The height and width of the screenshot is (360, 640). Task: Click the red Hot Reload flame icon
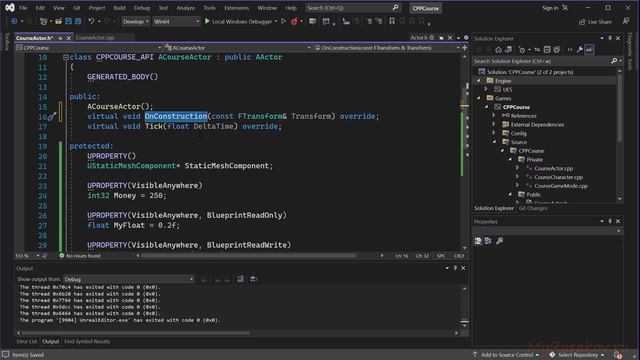coord(294,21)
